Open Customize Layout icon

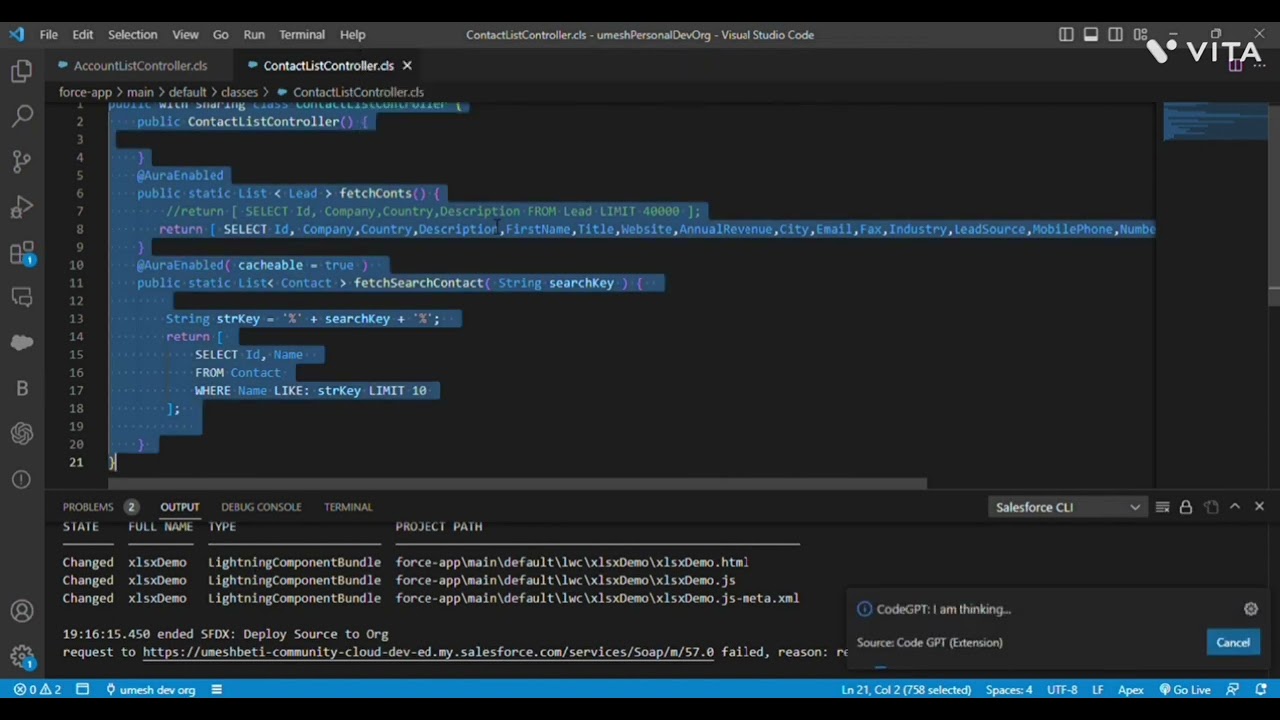pyautogui.click(x=1141, y=34)
